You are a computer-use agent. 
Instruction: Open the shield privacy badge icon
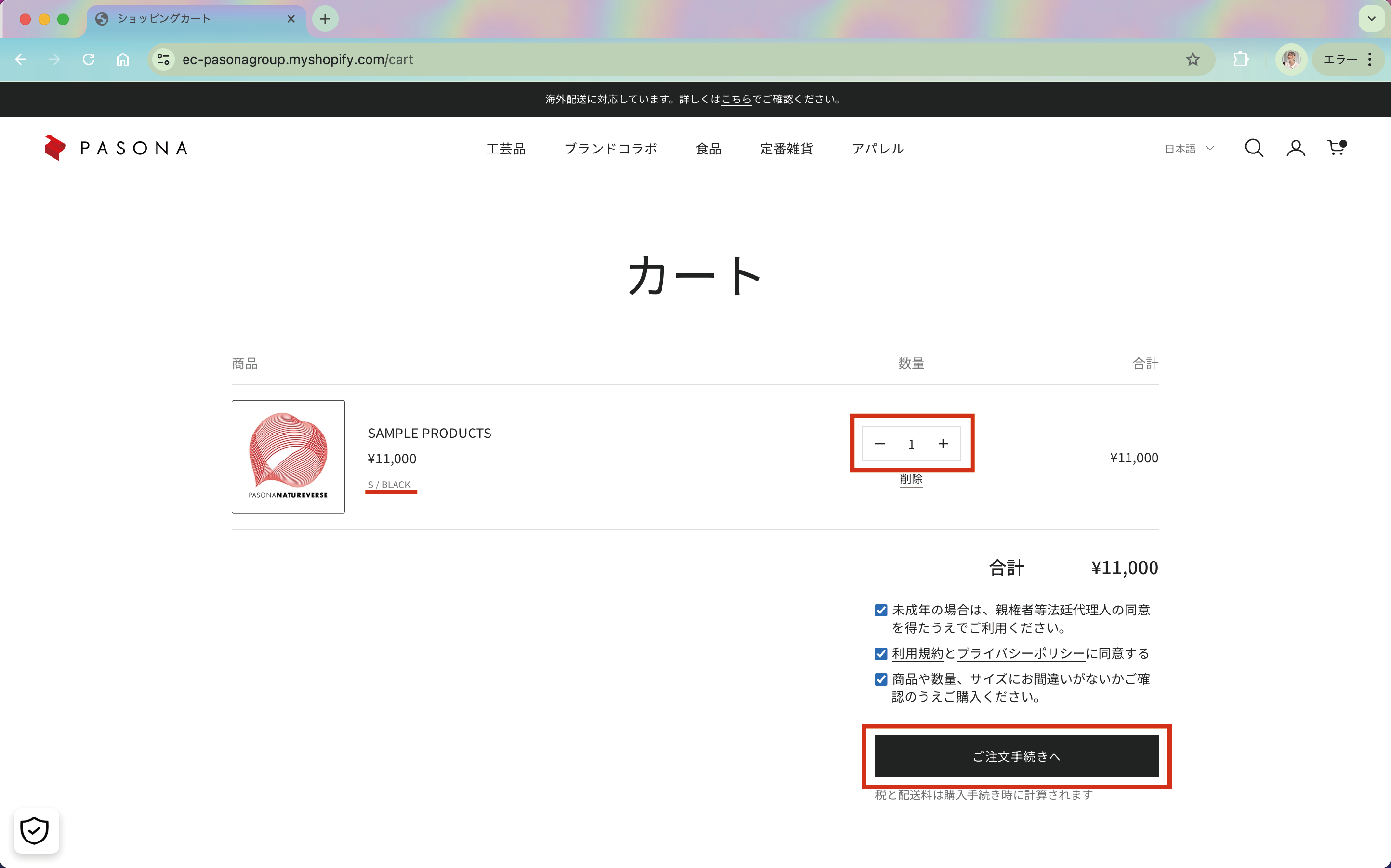(34, 830)
